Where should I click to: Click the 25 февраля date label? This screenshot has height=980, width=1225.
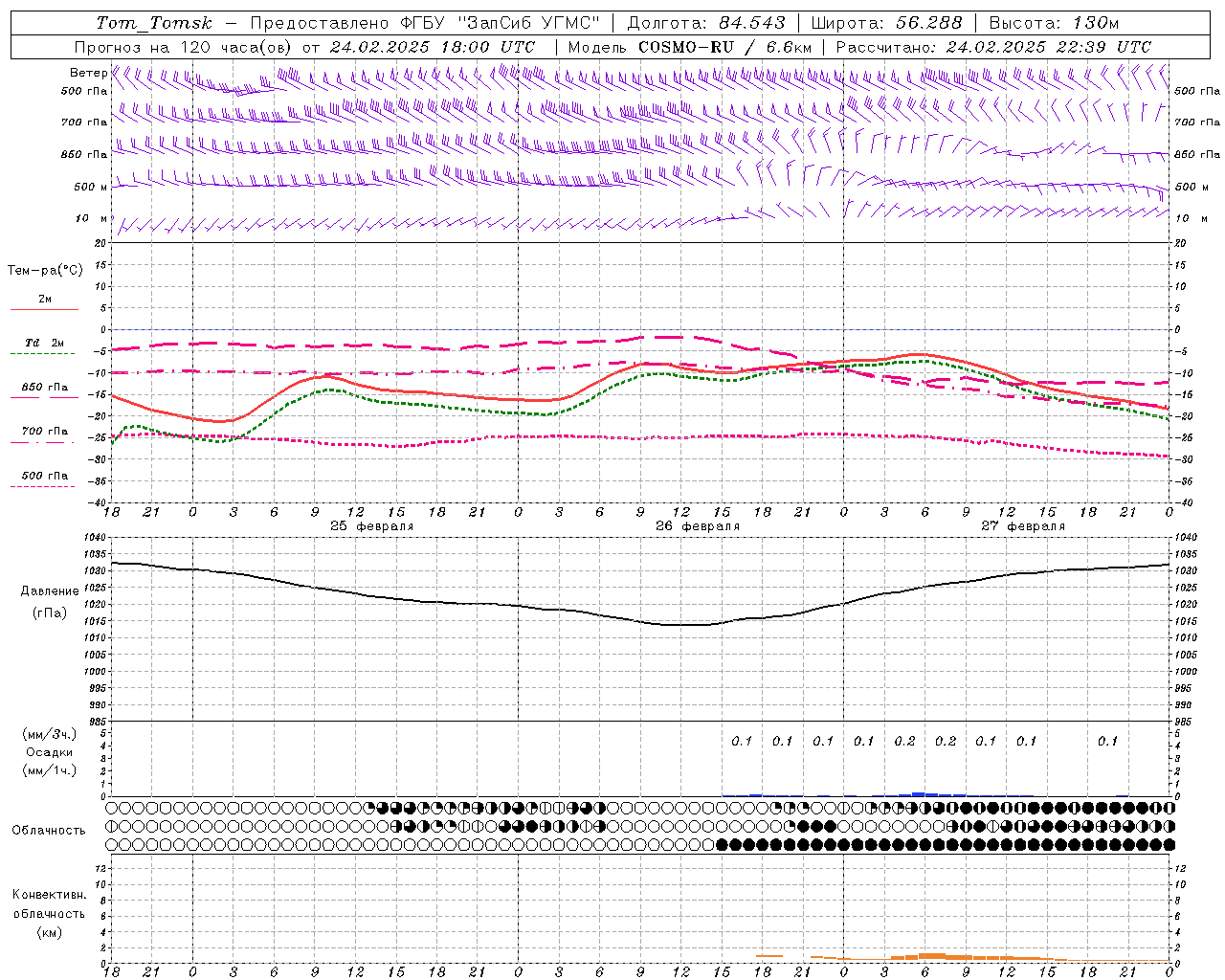click(x=372, y=526)
